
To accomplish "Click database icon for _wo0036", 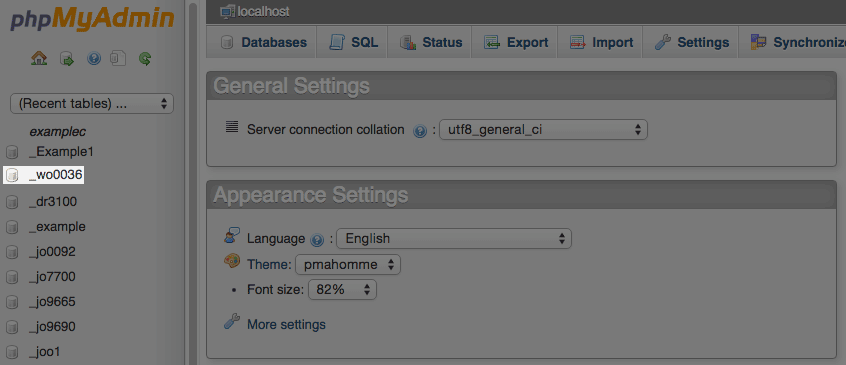I will [12, 176].
